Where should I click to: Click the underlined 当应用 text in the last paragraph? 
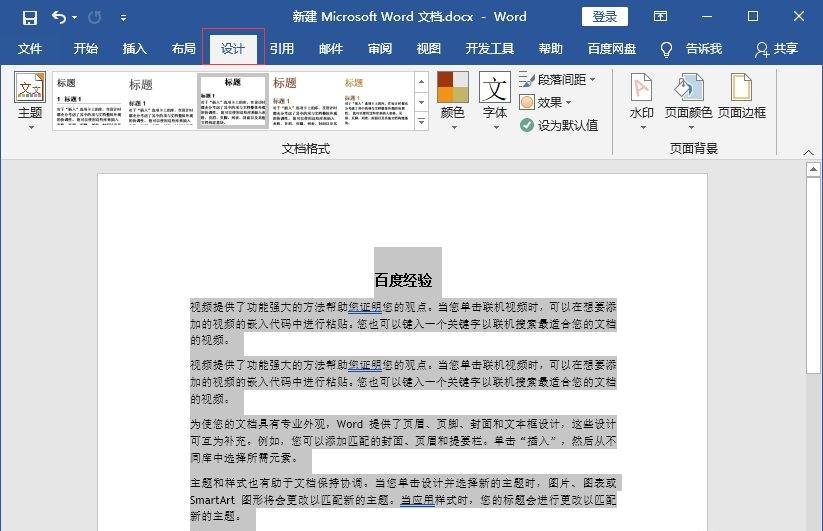pos(417,500)
